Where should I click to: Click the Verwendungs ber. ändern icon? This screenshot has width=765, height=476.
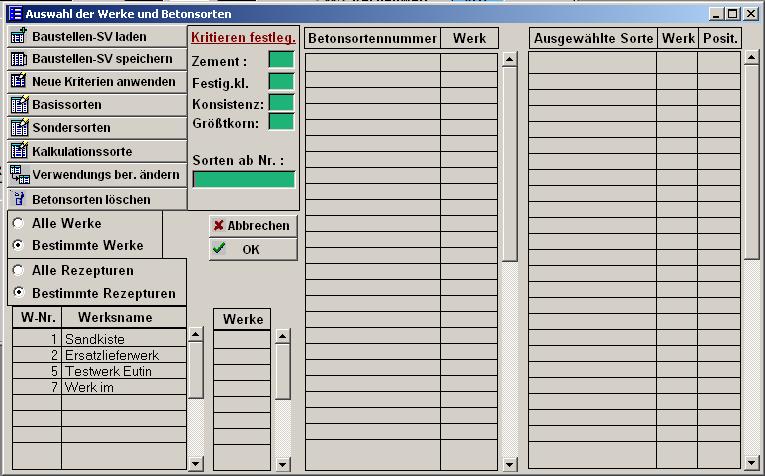[x=19, y=175]
